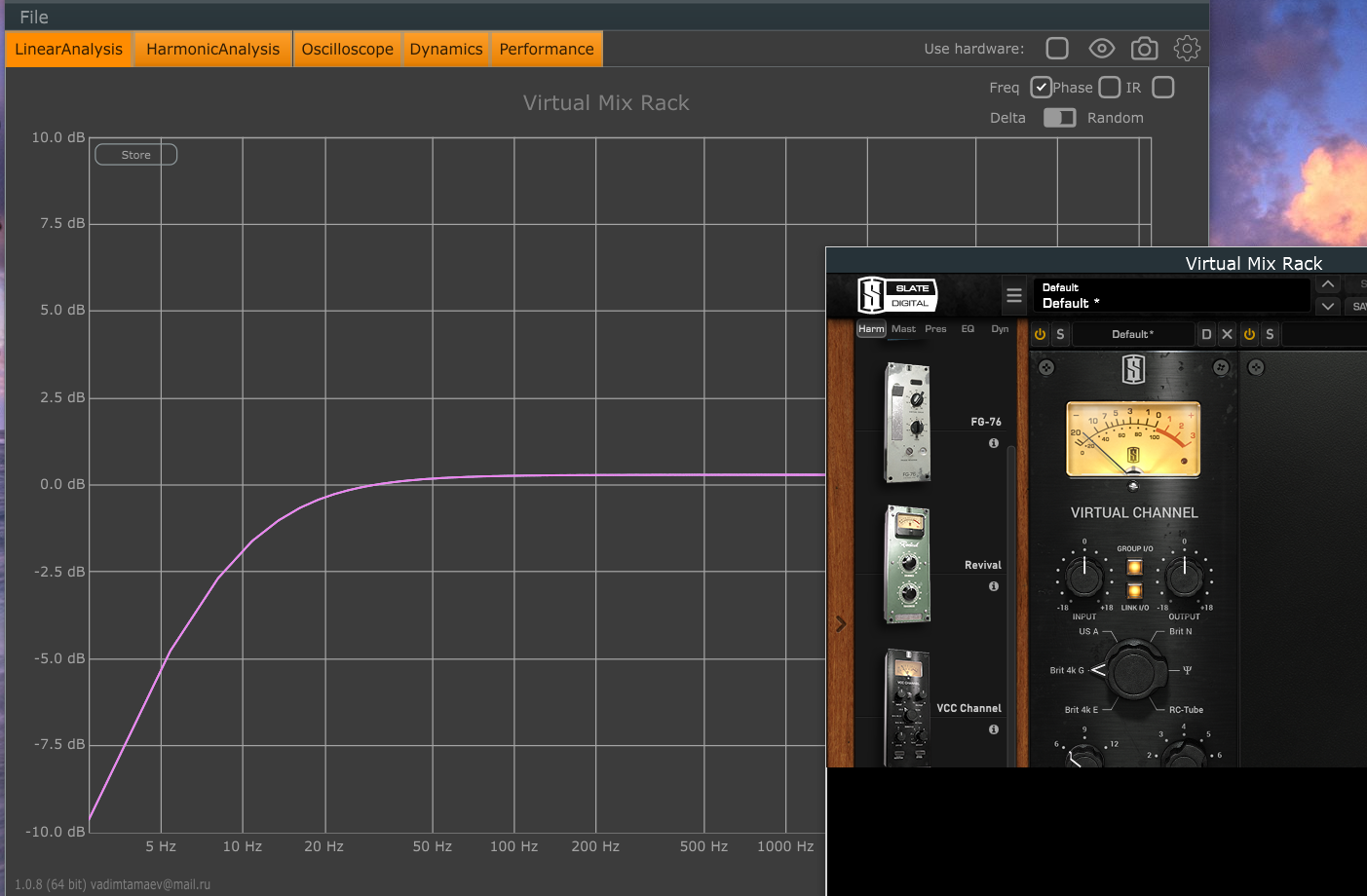Open the first slot's Default* preset dropdown
This screenshot has height=896, width=1367.
tap(1132, 334)
